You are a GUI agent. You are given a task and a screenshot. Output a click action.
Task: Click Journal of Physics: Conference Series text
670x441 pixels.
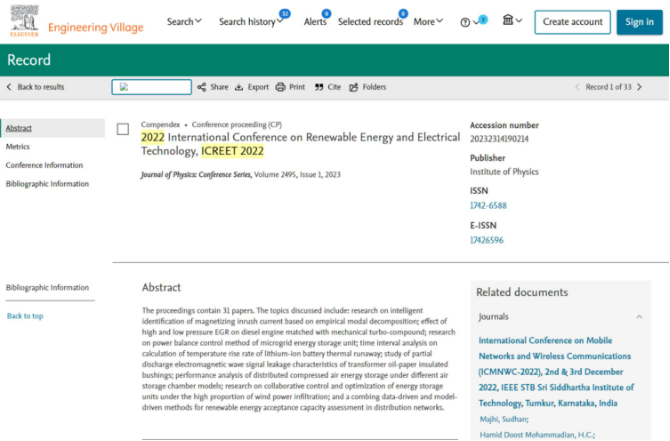tap(196, 175)
